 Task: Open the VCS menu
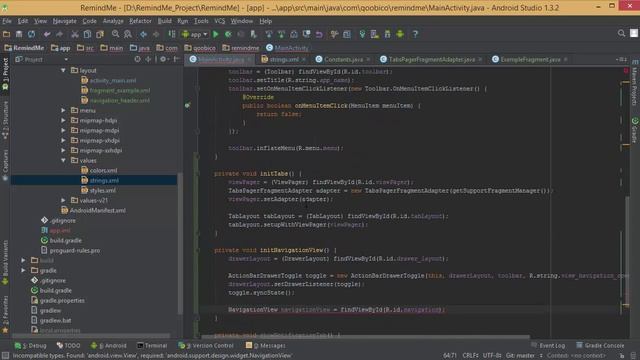[220, 21]
